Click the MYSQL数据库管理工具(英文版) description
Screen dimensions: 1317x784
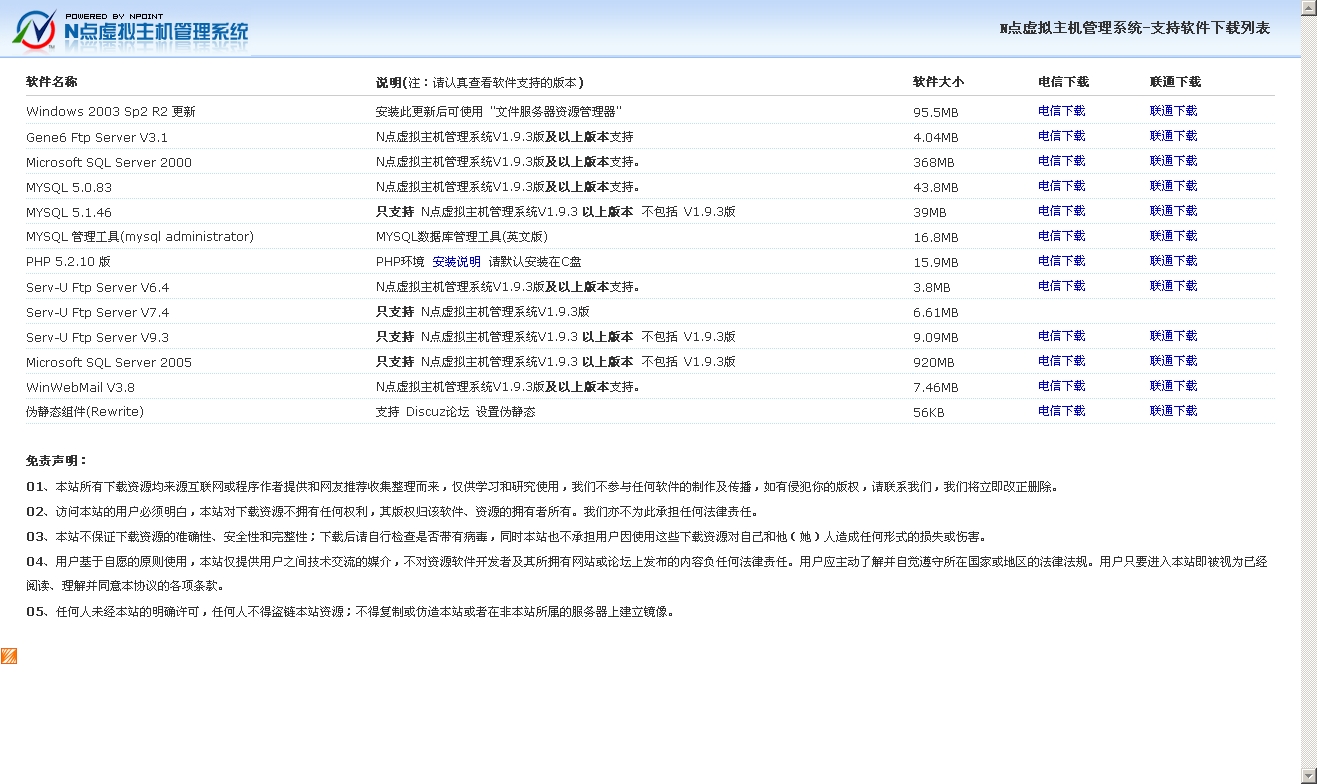(462, 237)
